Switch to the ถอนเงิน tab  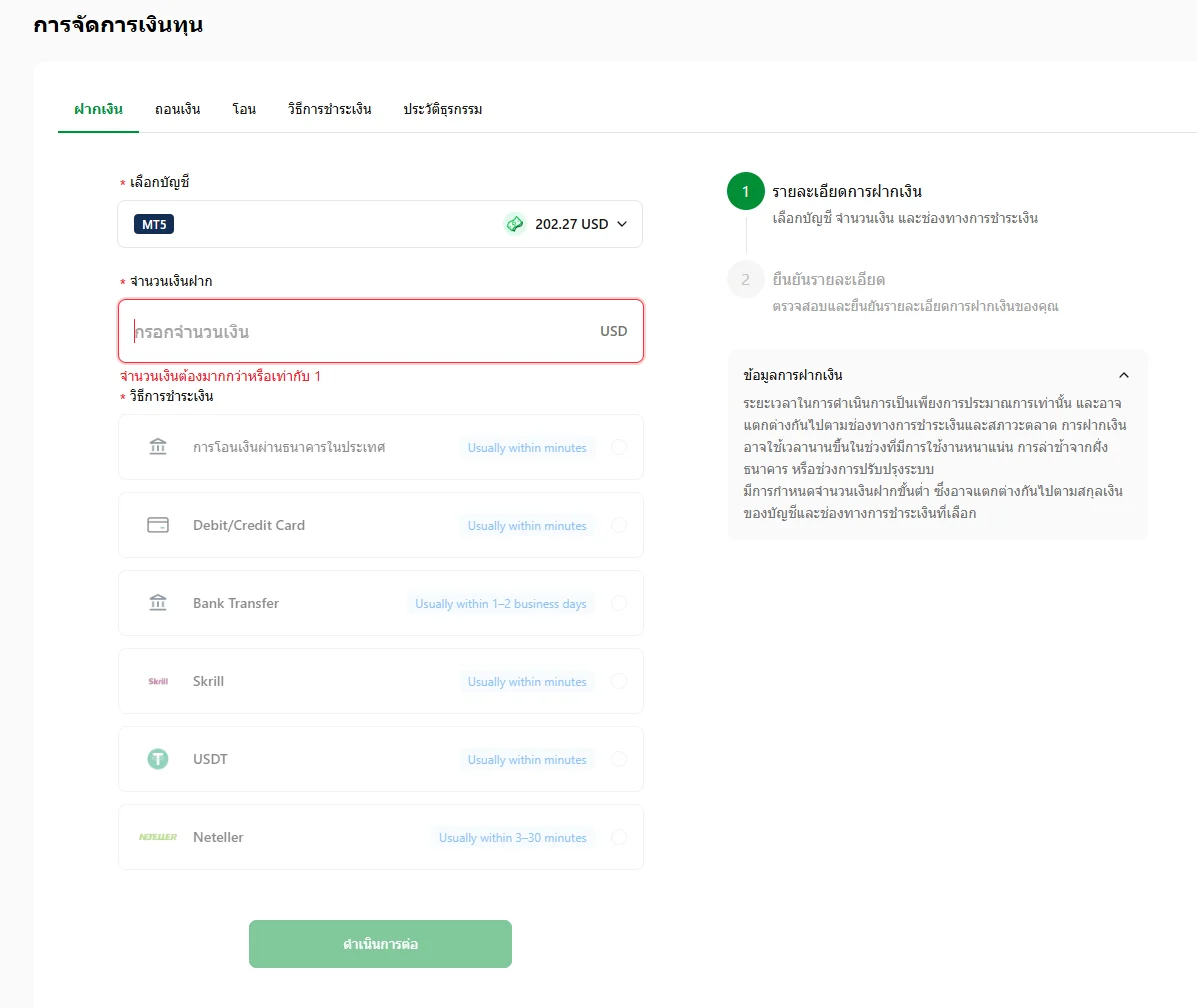pyautogui.click(x=177, y=109)
